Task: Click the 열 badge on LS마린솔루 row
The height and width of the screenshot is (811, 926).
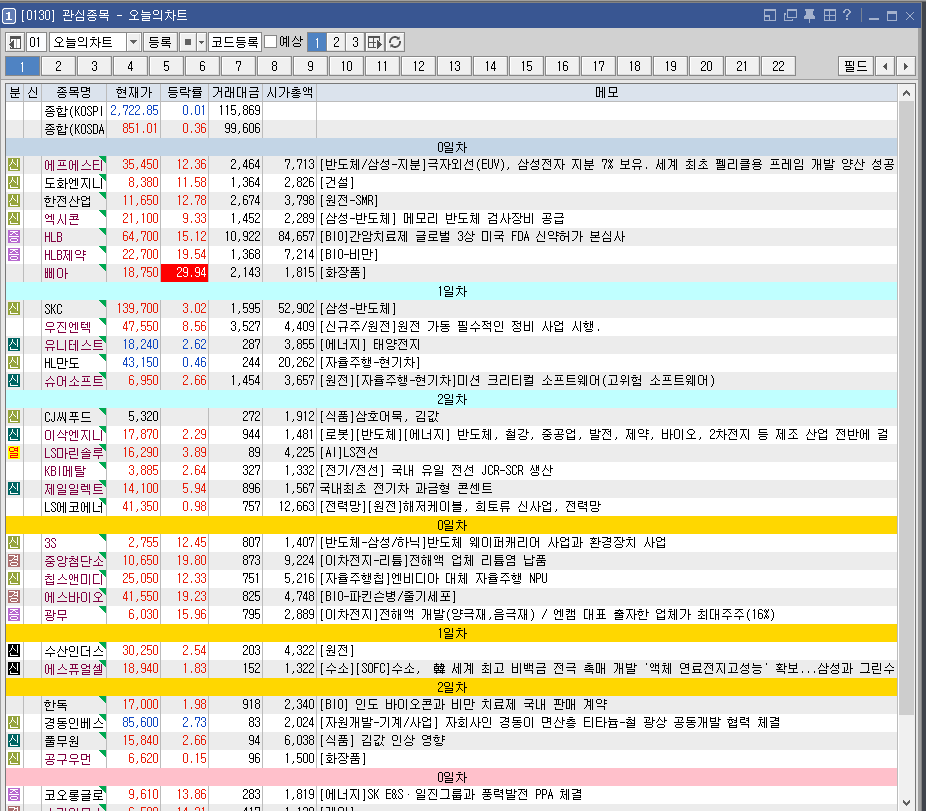Action: (x=14, y=452)
